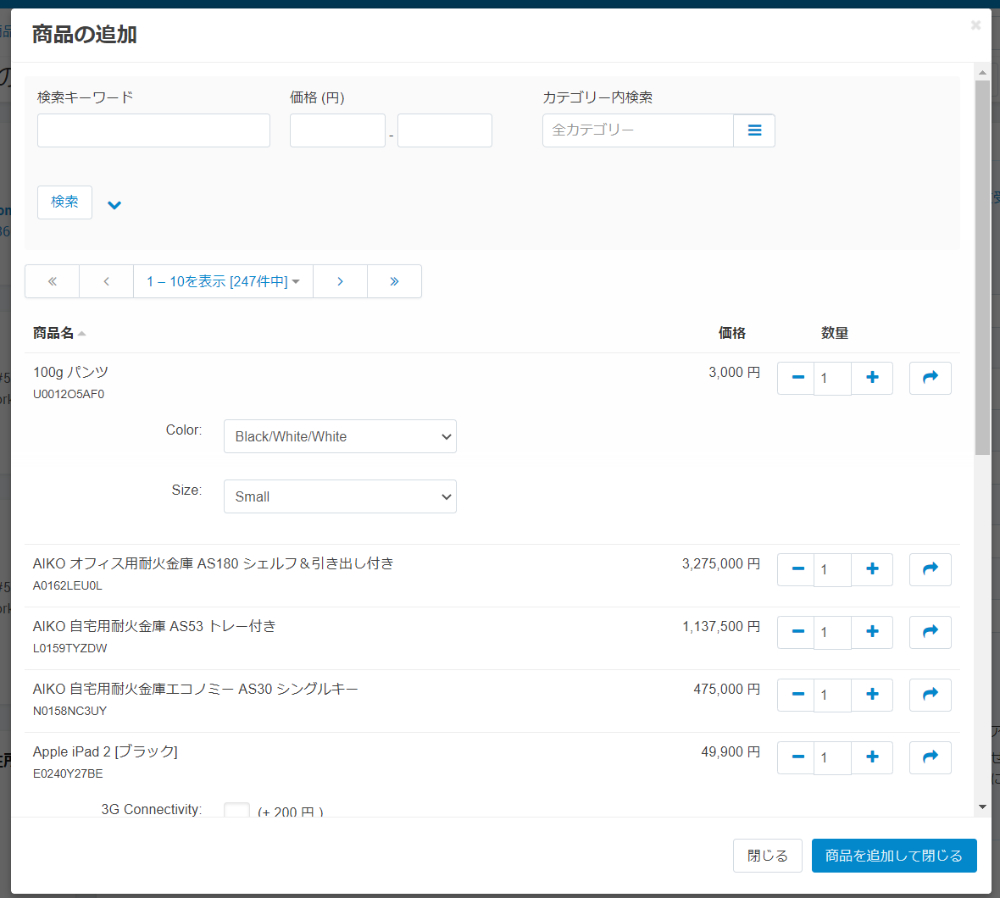This screenshot has width=1000, height=898.
Task: Increase quantity for AIKO AS30 safe
Action: tap(872, 695)
